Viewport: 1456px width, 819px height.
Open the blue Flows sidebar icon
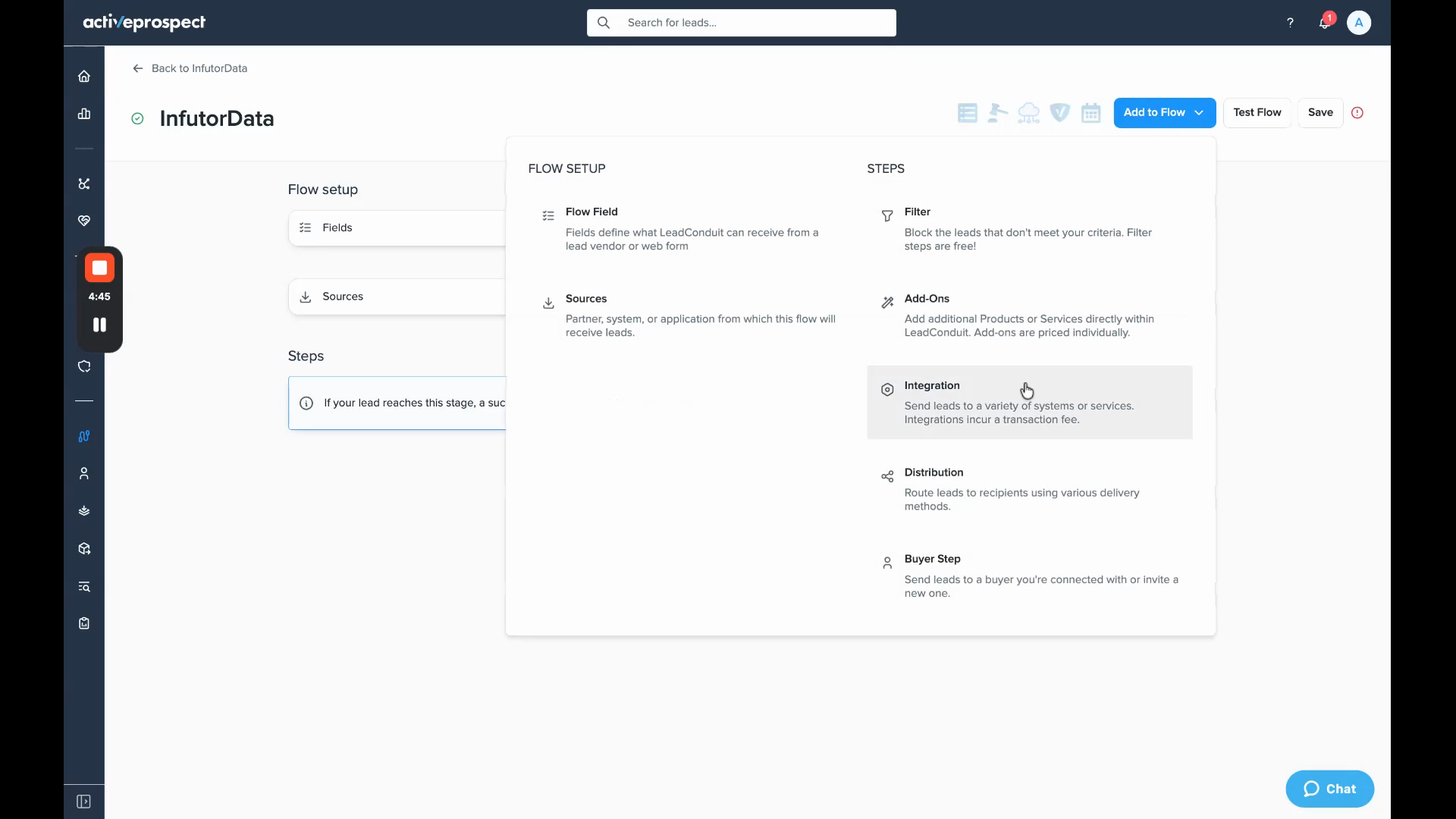tap(84, 436)
